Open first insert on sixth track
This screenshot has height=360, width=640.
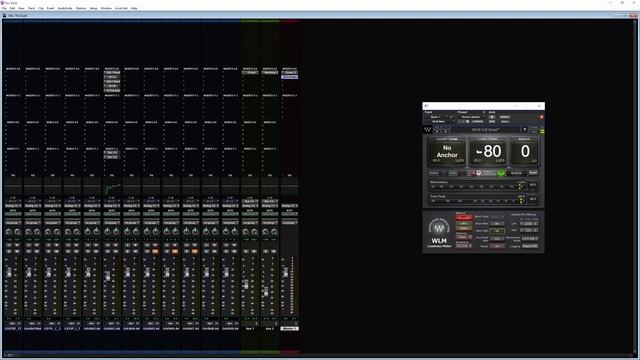pos(112,73)
